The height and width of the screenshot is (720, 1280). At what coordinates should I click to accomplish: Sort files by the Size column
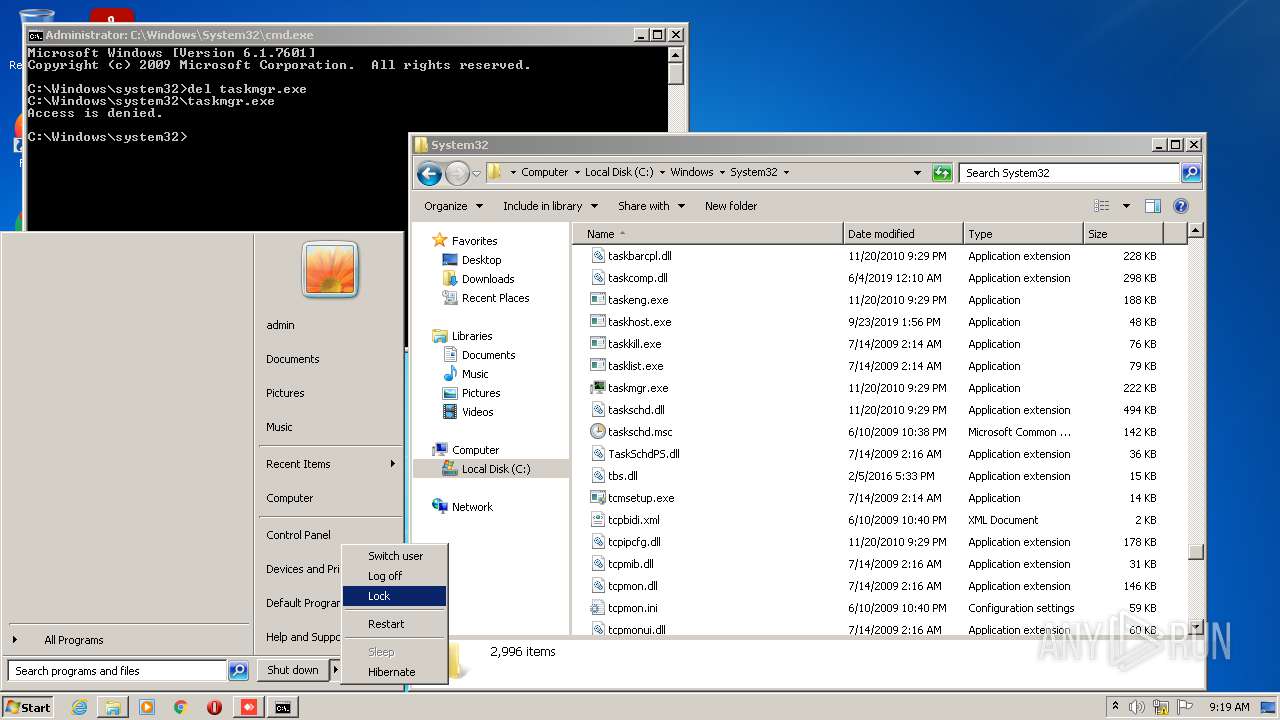tap(1123, 234)
